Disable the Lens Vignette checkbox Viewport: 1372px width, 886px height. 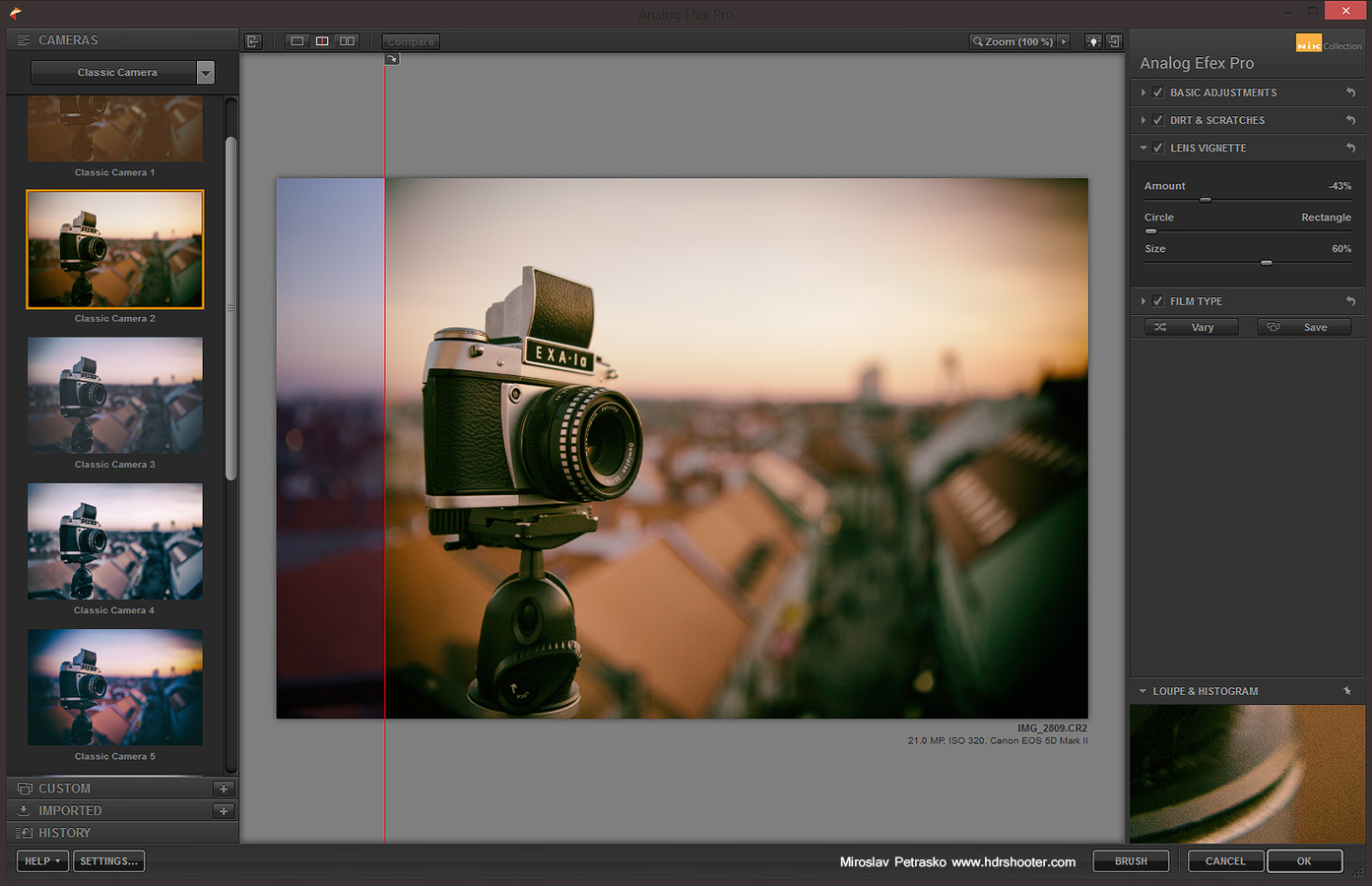1158,148
